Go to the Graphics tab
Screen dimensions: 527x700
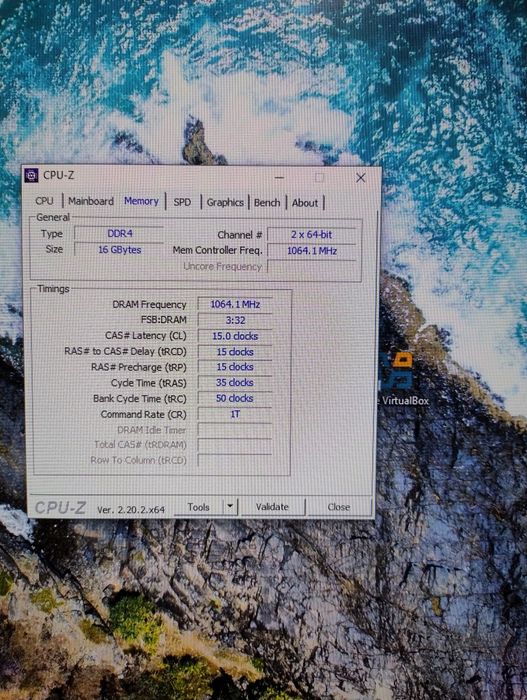[225, 203]
